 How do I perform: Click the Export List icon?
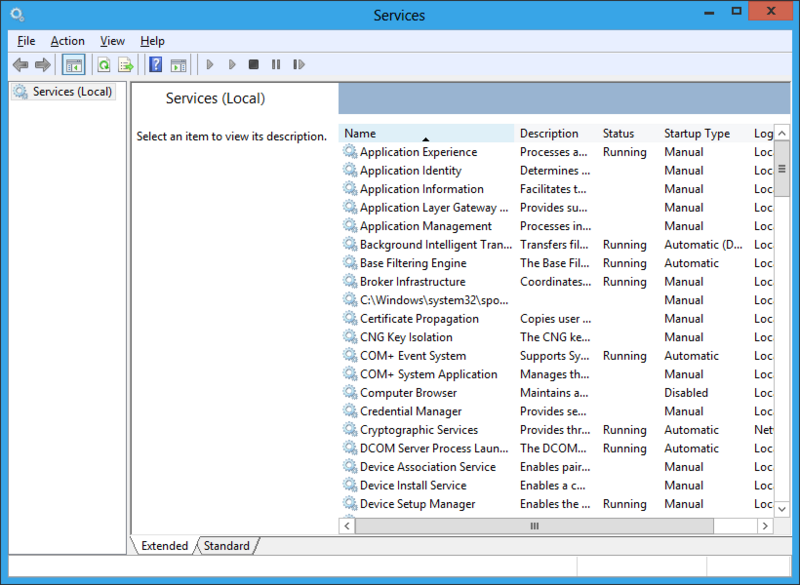(125, 65)
